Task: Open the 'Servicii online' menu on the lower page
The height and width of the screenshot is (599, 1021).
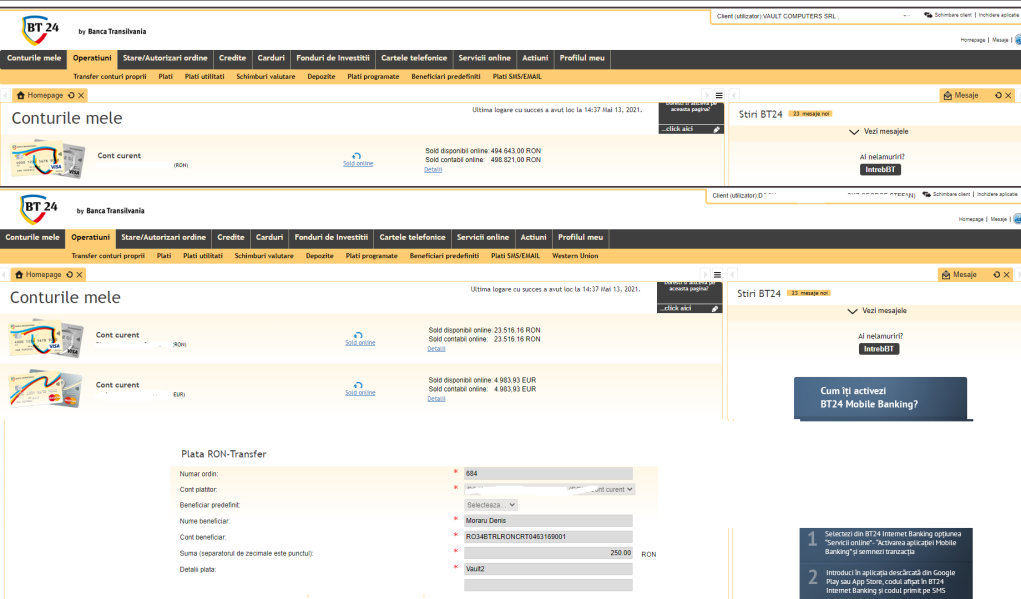Action: pyautogui.click(x=483, y=238)
